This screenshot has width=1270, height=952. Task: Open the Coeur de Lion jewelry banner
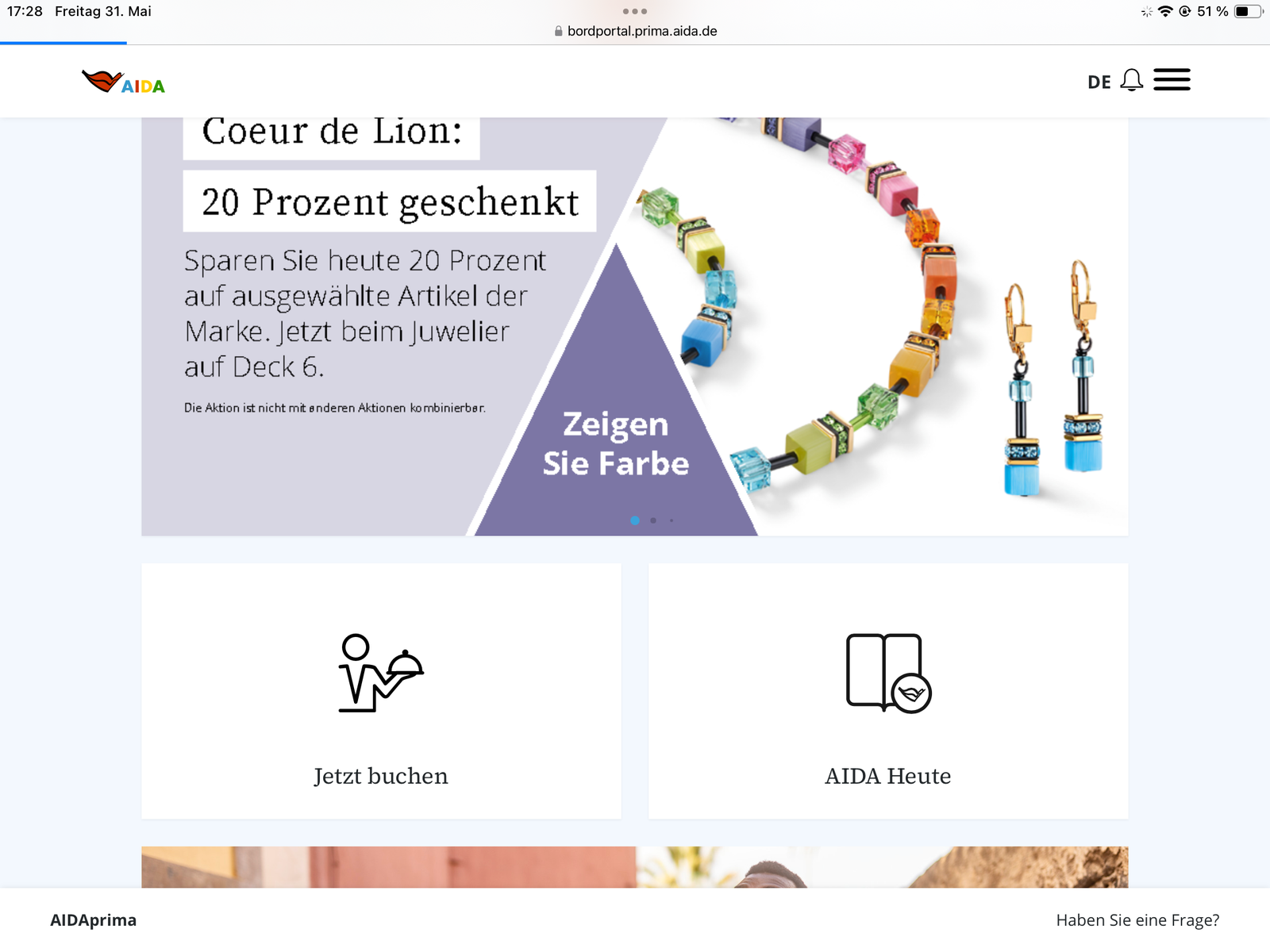635,327
